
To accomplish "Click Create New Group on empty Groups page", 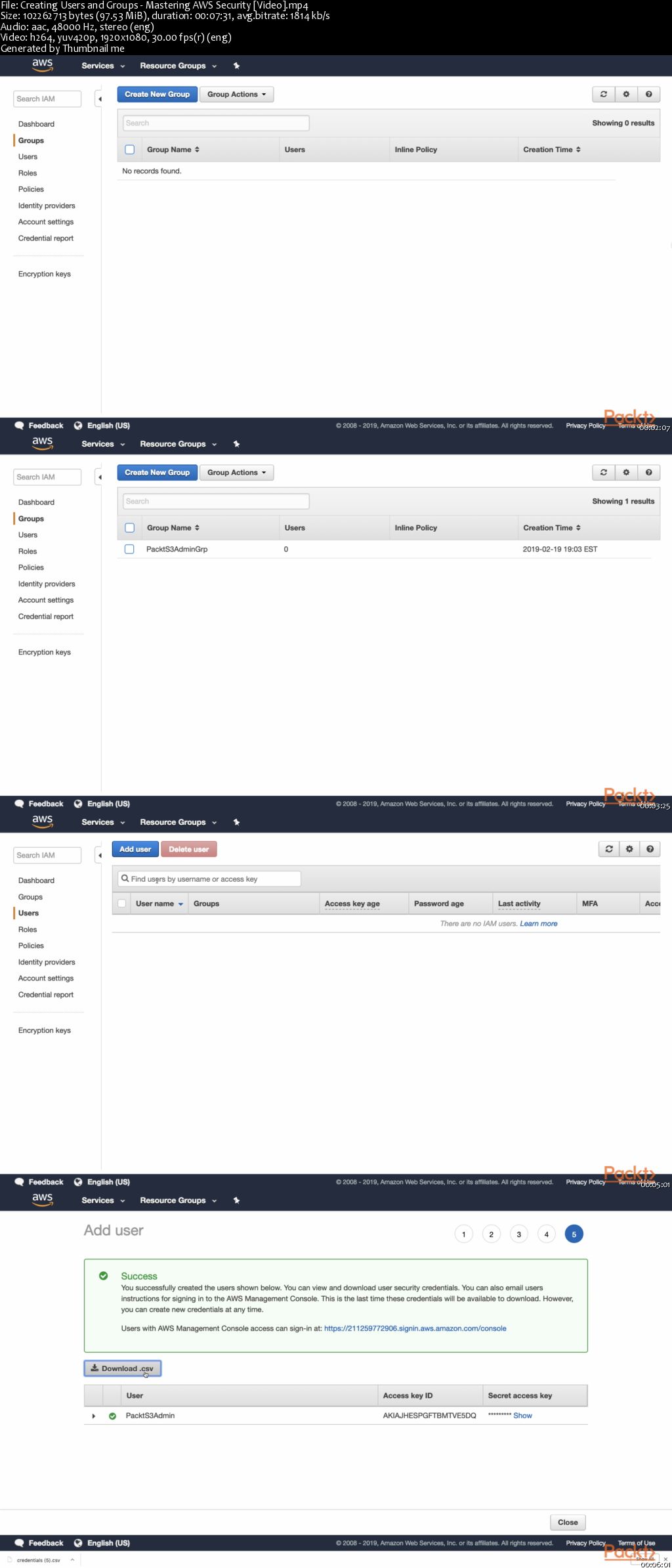I will 157,95.
